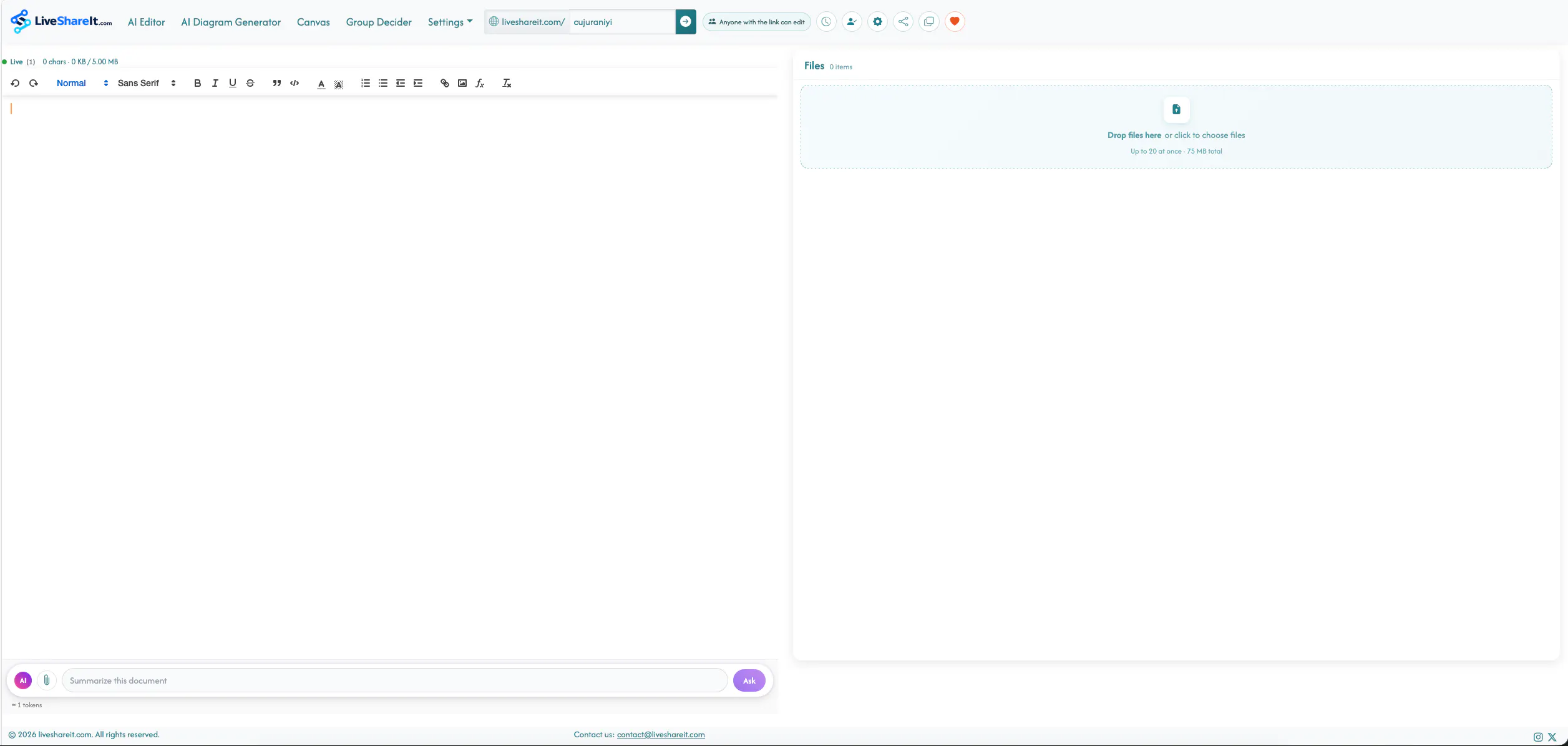Click the user account icon
Image resolution: width=1568 pixels, height=746 pixels.
852,22
